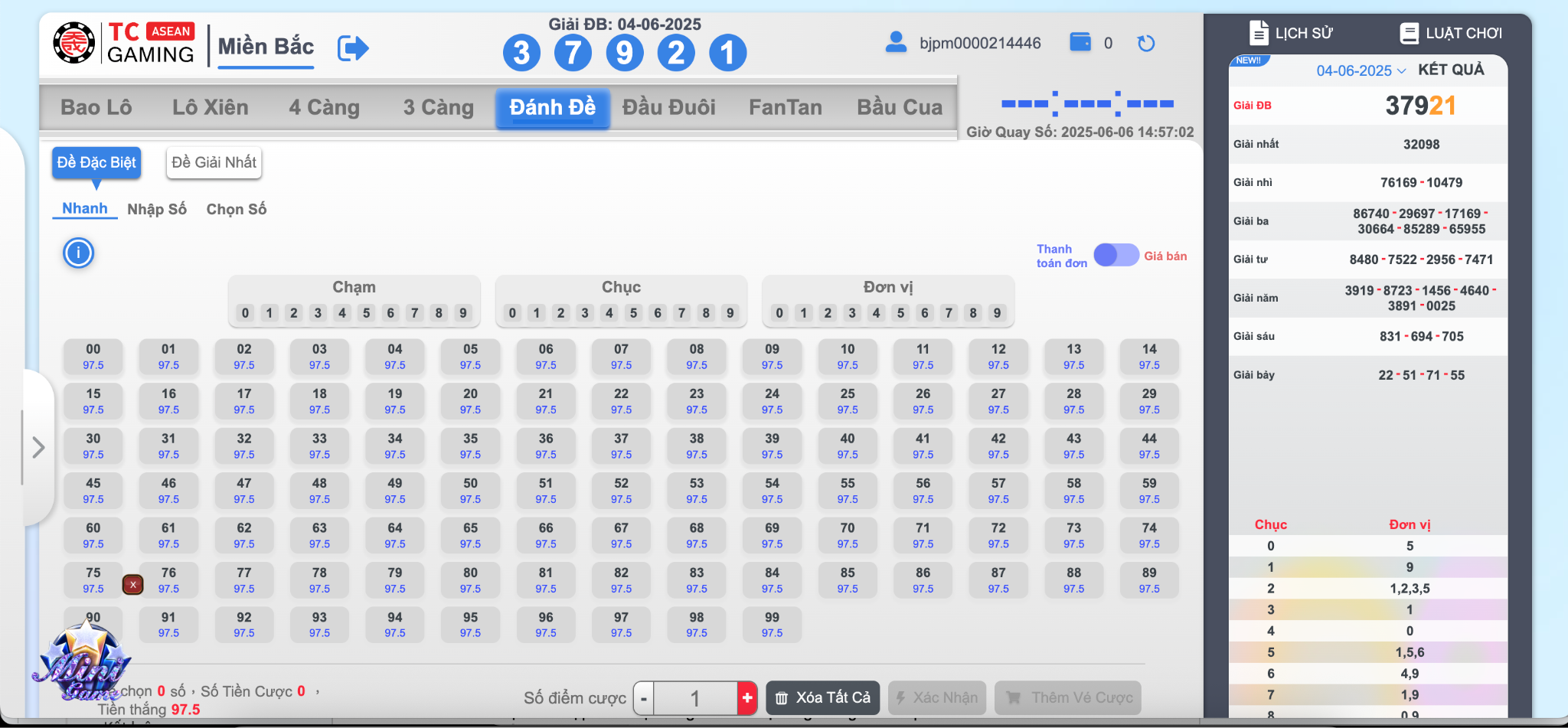Close the Mini Game badge with red X

[132, 585]
